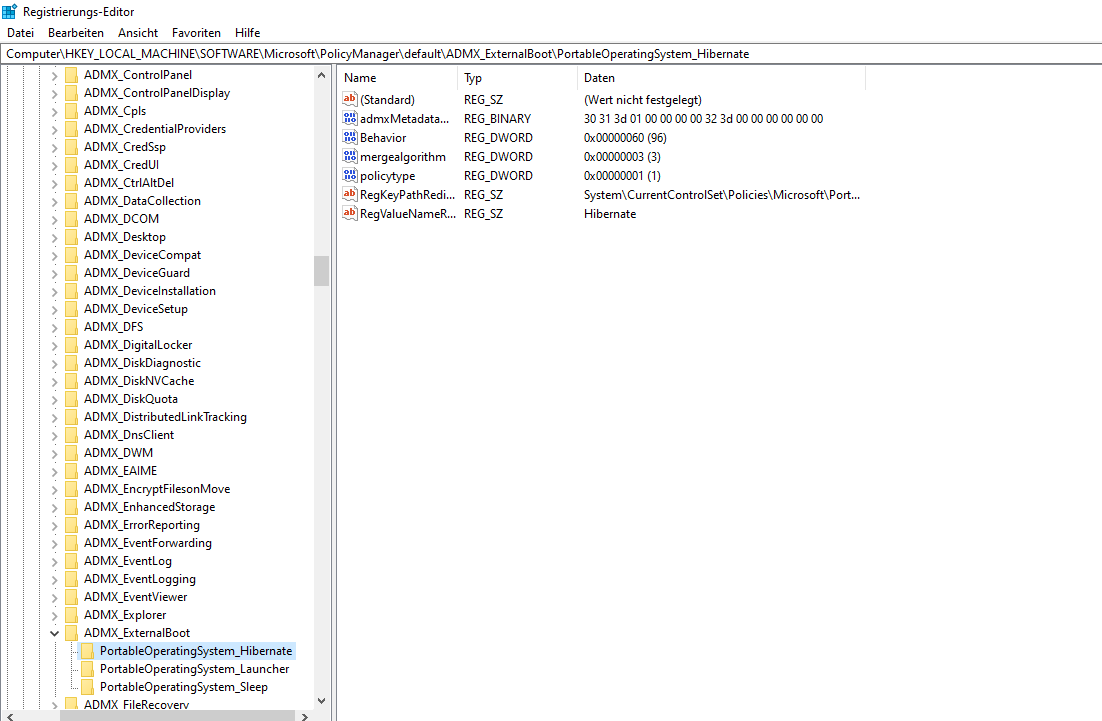
Task: Open the Bearbeiten menu
Action: 75,32
